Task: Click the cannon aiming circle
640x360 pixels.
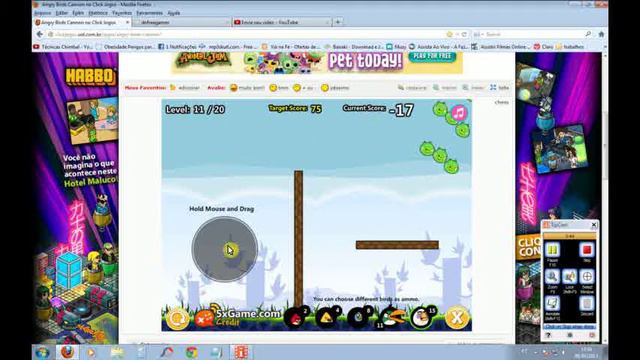Action: pos(224,249)
